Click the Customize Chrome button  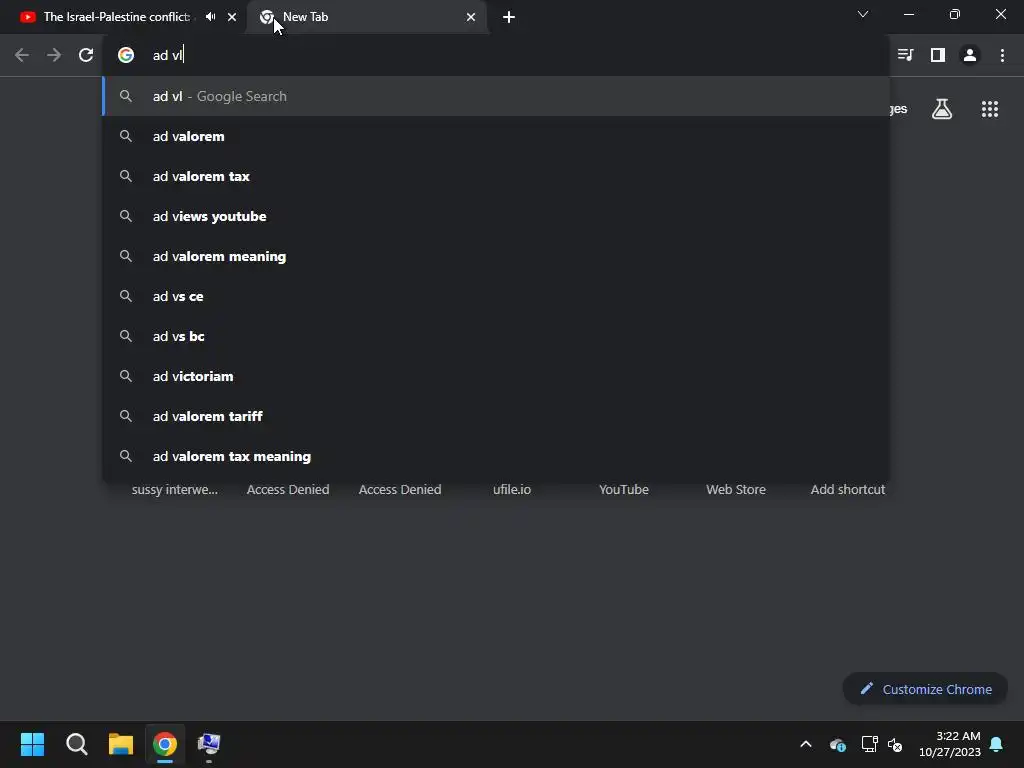point(925,689)
